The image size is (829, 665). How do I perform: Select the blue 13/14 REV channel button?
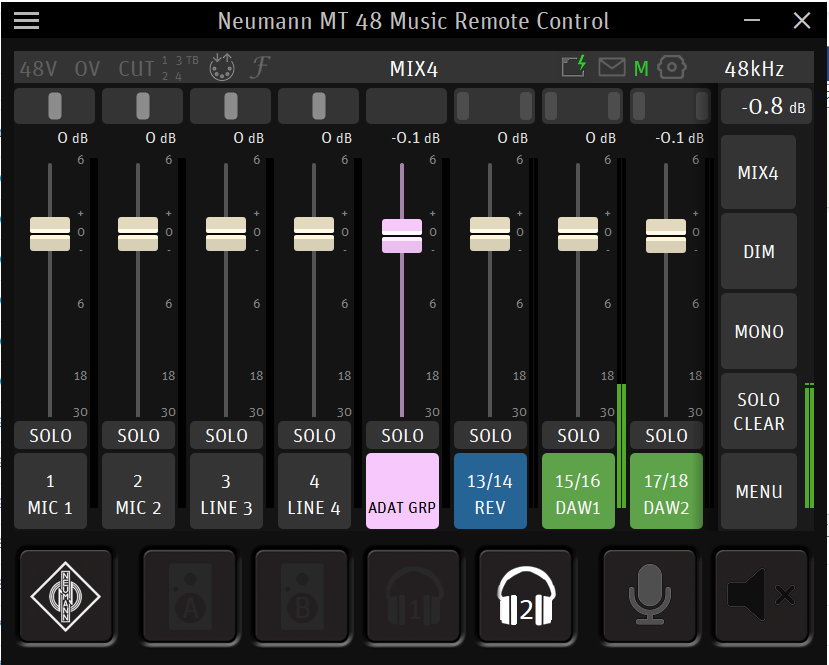coord(491,491)
